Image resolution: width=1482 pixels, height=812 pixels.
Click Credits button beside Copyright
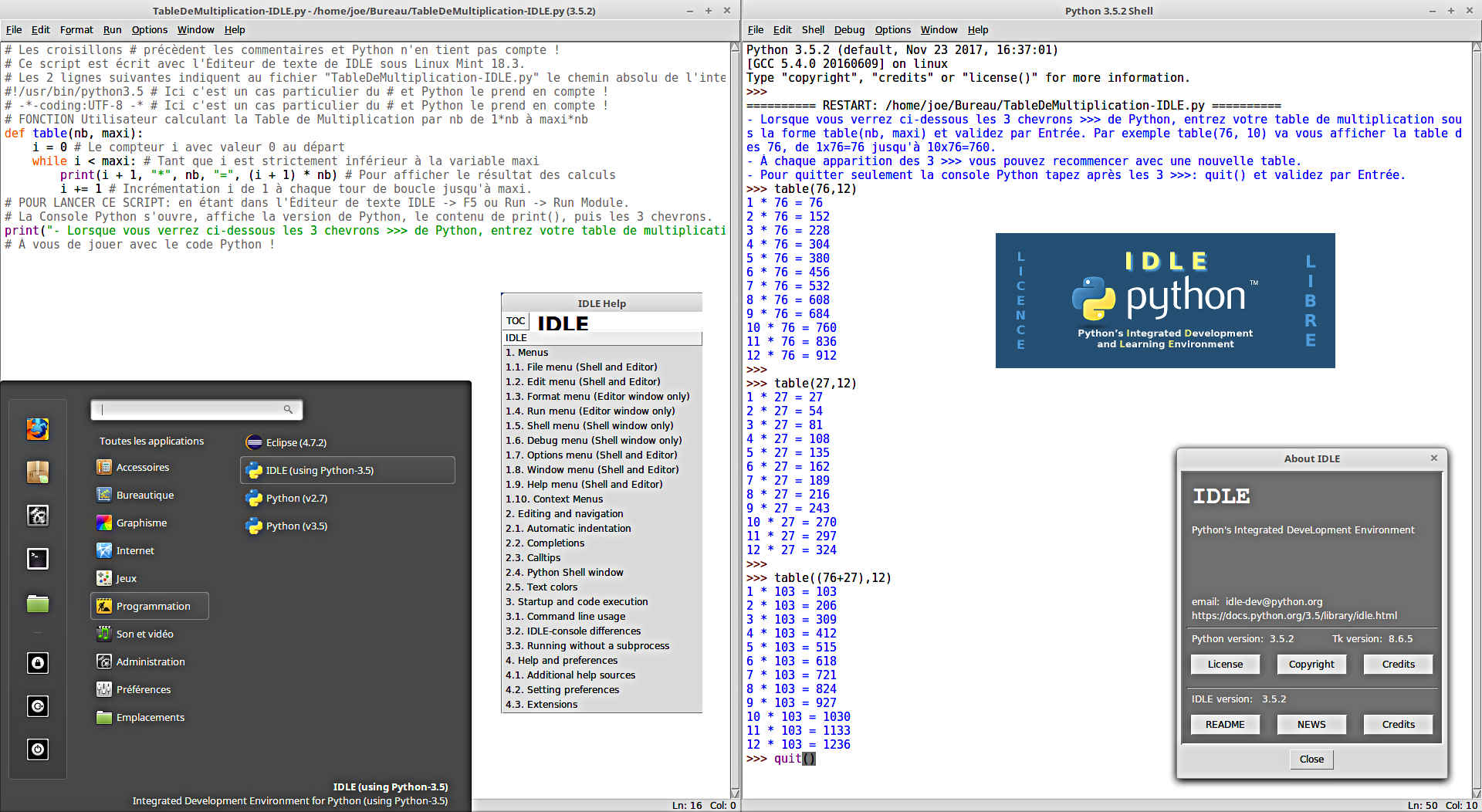point(1398,664)
